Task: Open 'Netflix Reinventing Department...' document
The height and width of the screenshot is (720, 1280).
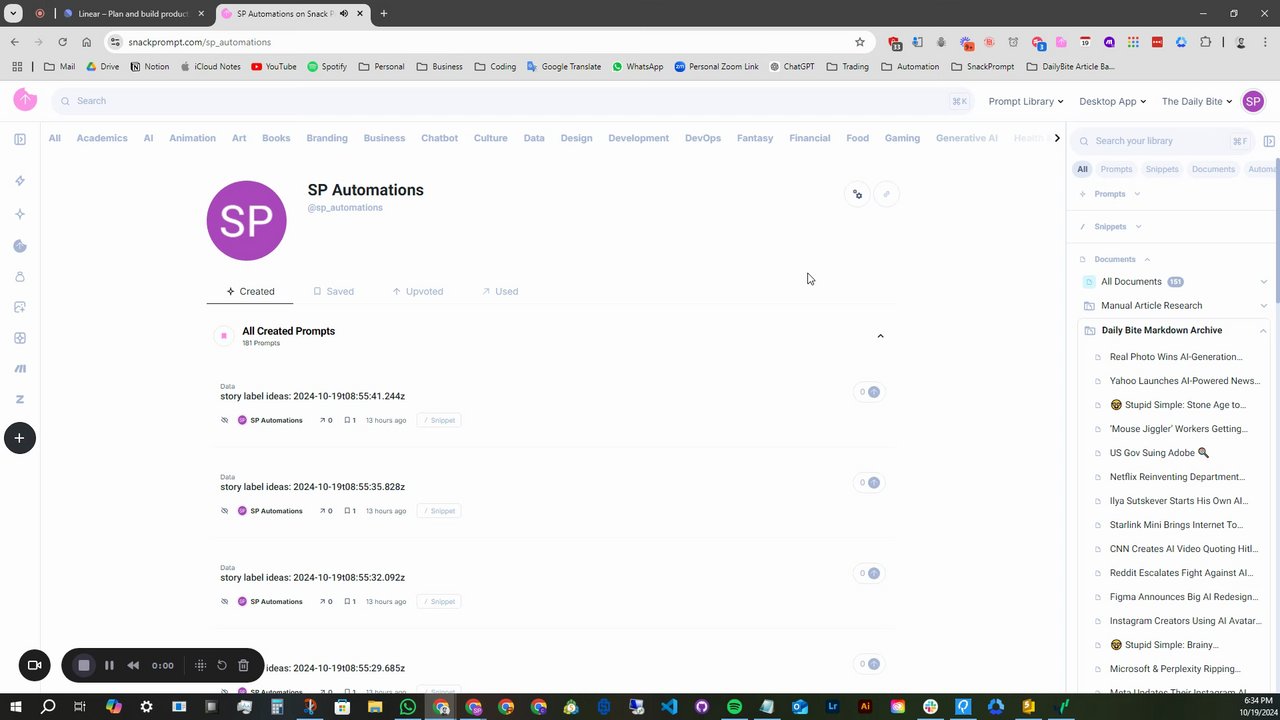Action: tap(1177, 477)
